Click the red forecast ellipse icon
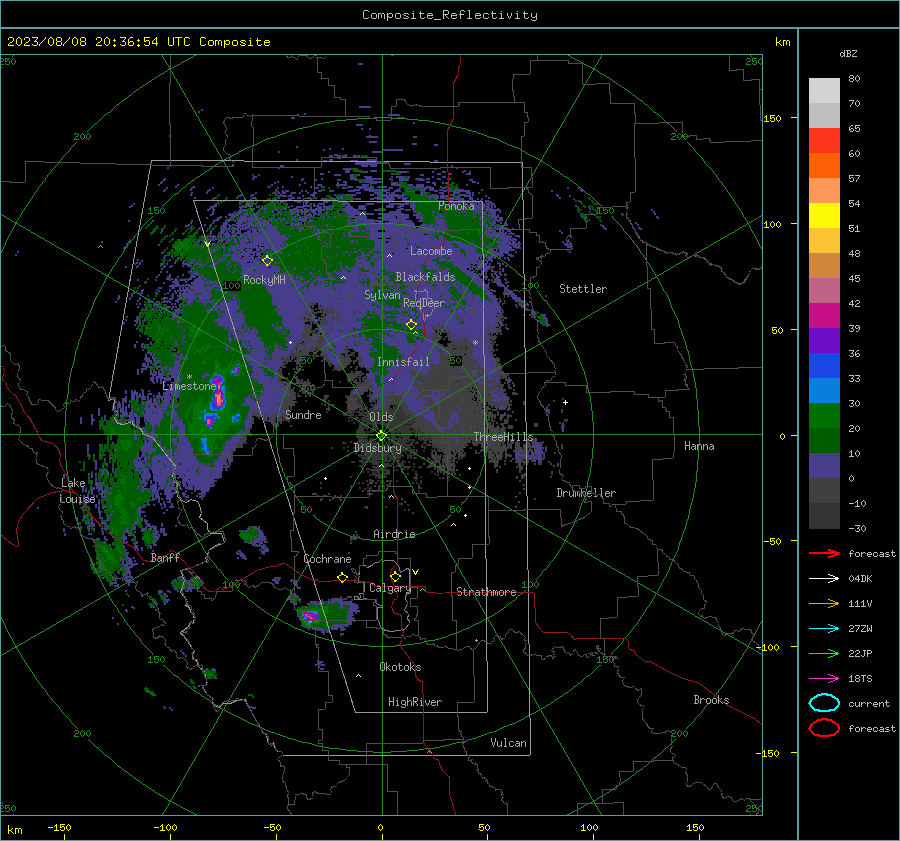 [824, 728]
